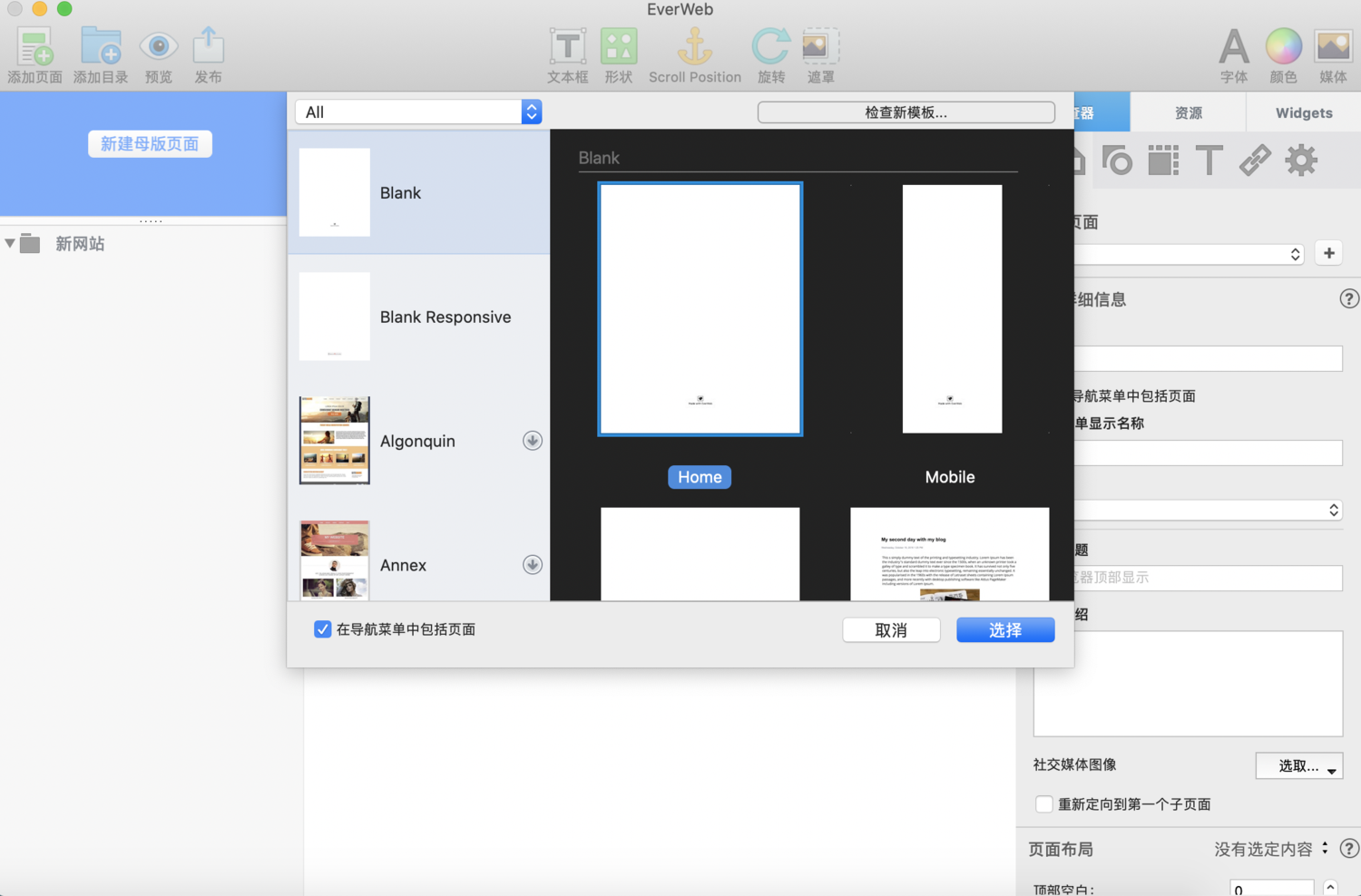
Task: Enable redirect to first child page checkbox
Action: click(x=1044, y=804)
